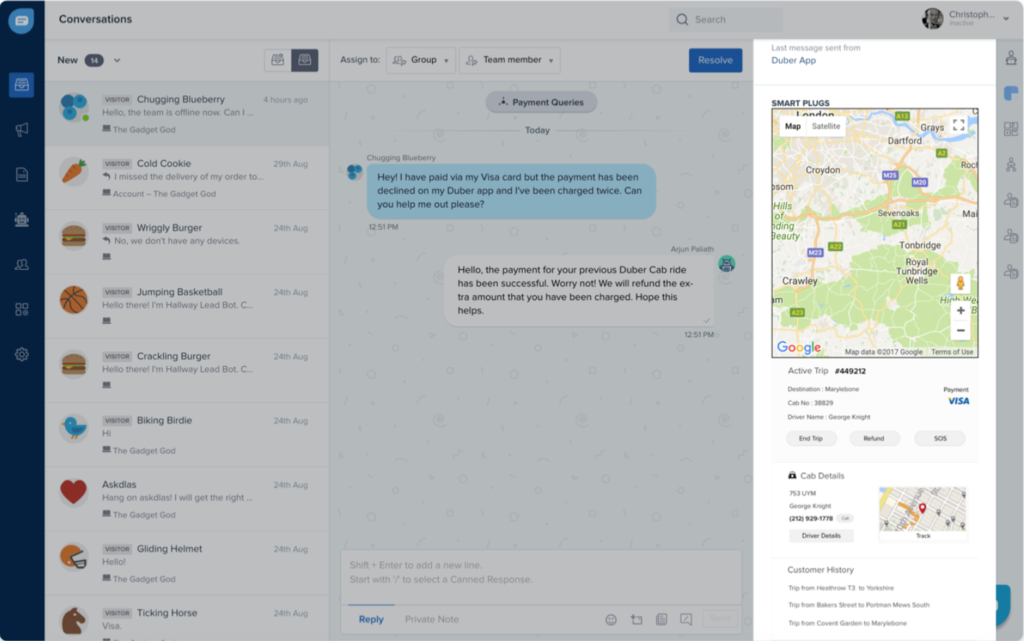Screen dimensions: 1024x641
Task: Open the Crackling Burger conversation
Action: click(x=187, y=370)
